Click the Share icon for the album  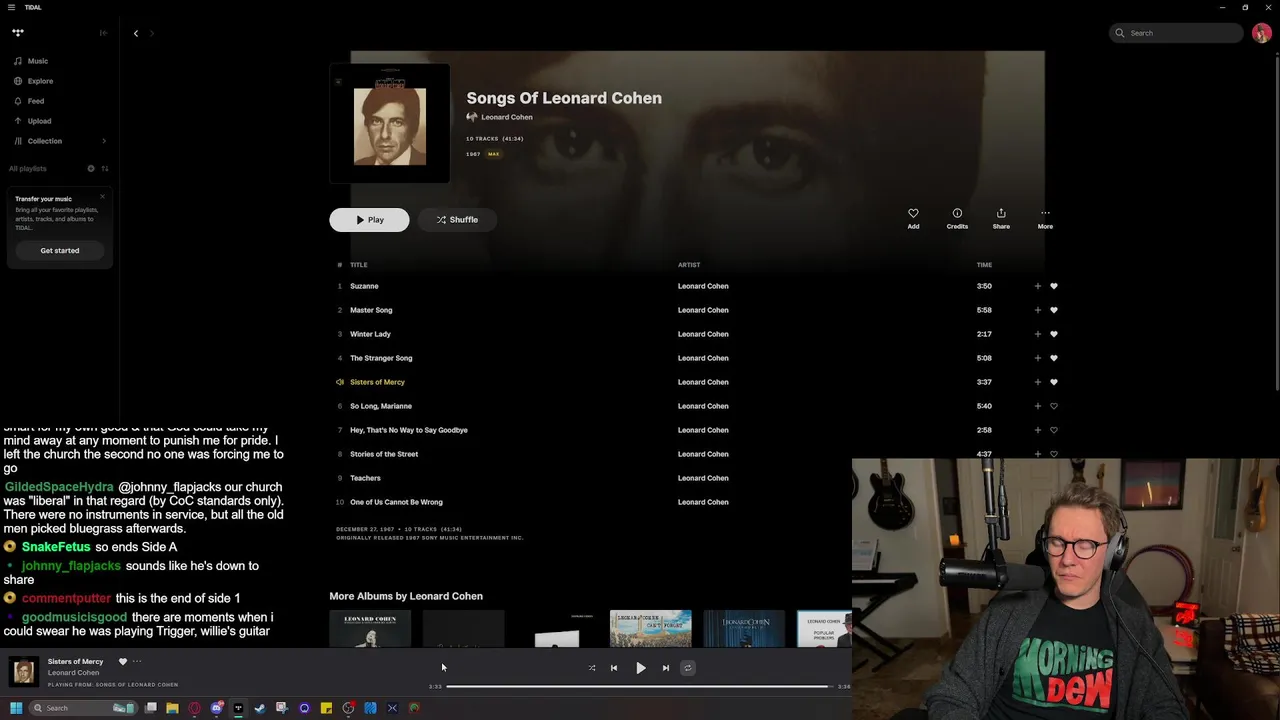(1001, 218)
